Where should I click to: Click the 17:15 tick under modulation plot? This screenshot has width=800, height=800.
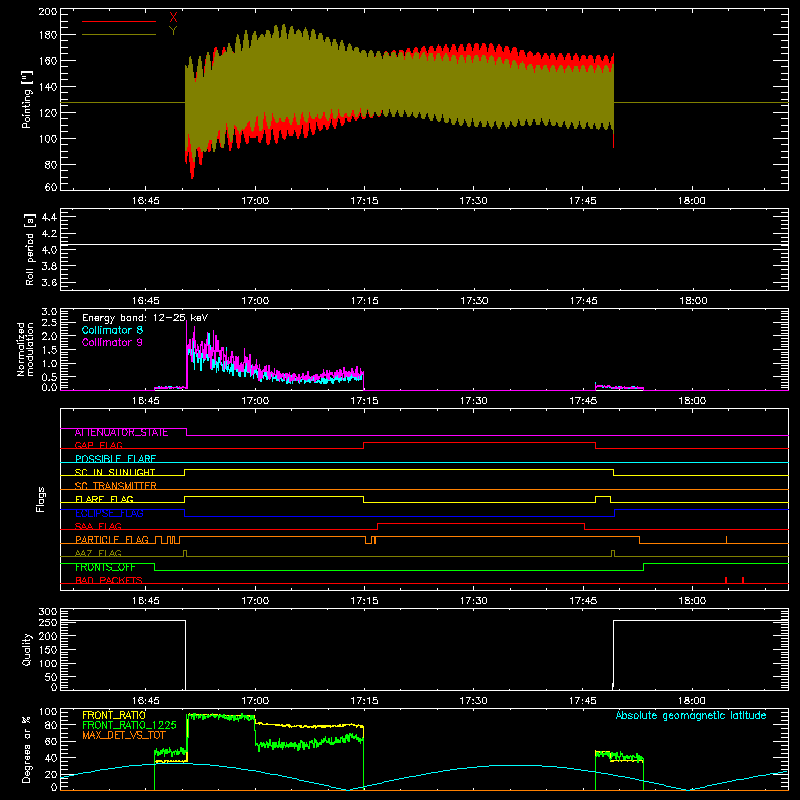click(364, 401)
